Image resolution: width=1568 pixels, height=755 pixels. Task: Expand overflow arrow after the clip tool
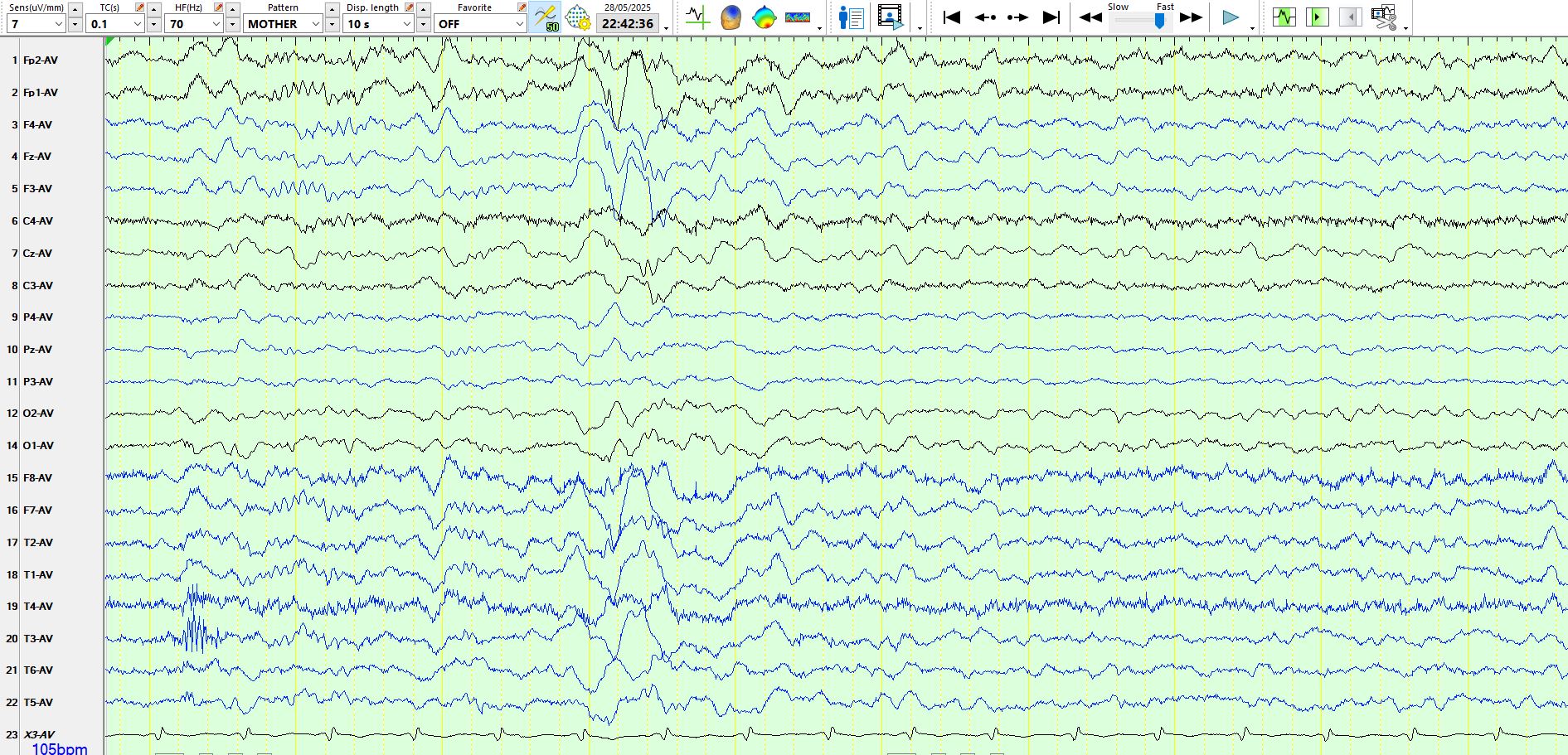coord(1405,28)
